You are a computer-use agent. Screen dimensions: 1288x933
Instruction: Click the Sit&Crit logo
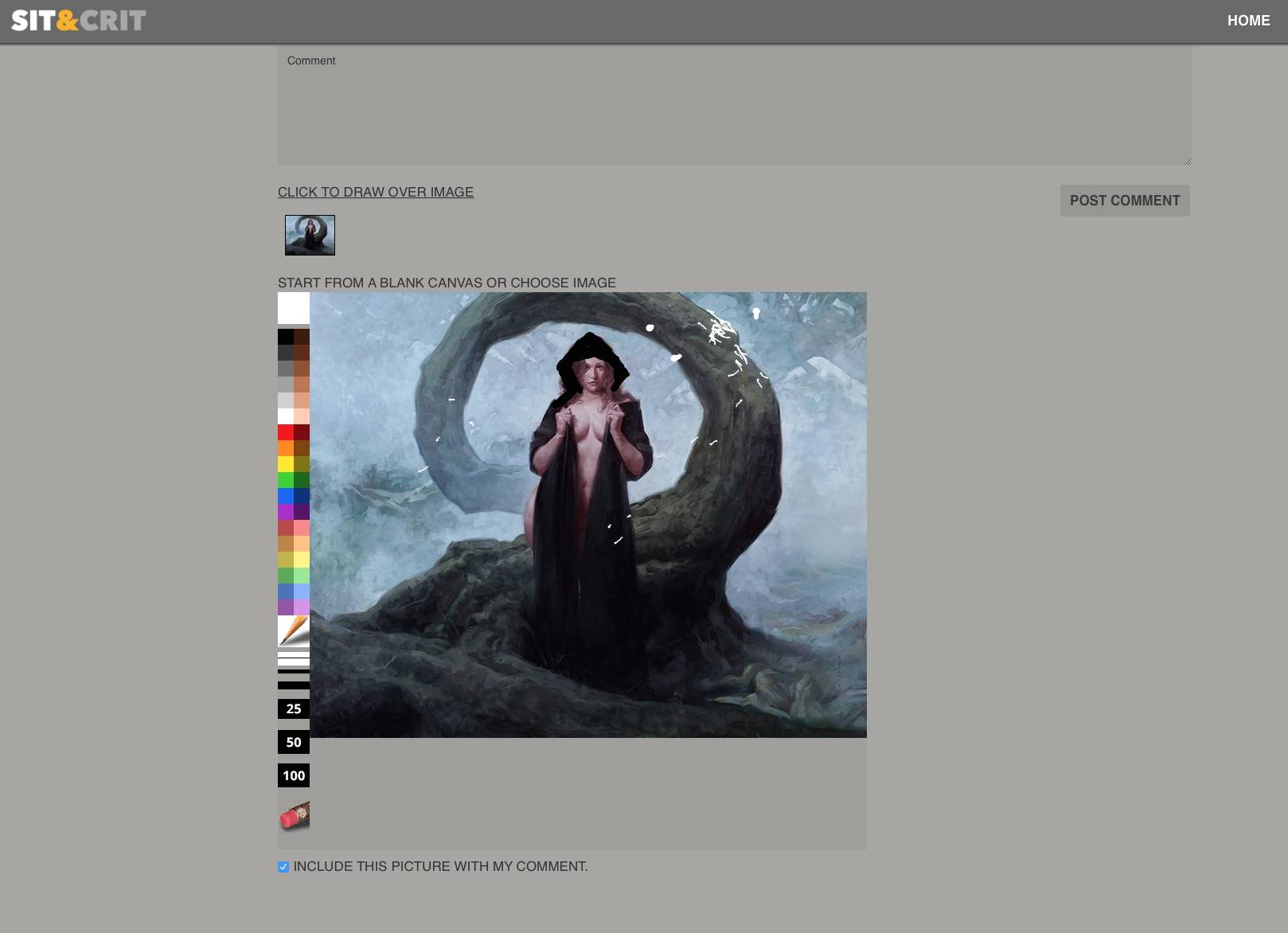(78, 21)
